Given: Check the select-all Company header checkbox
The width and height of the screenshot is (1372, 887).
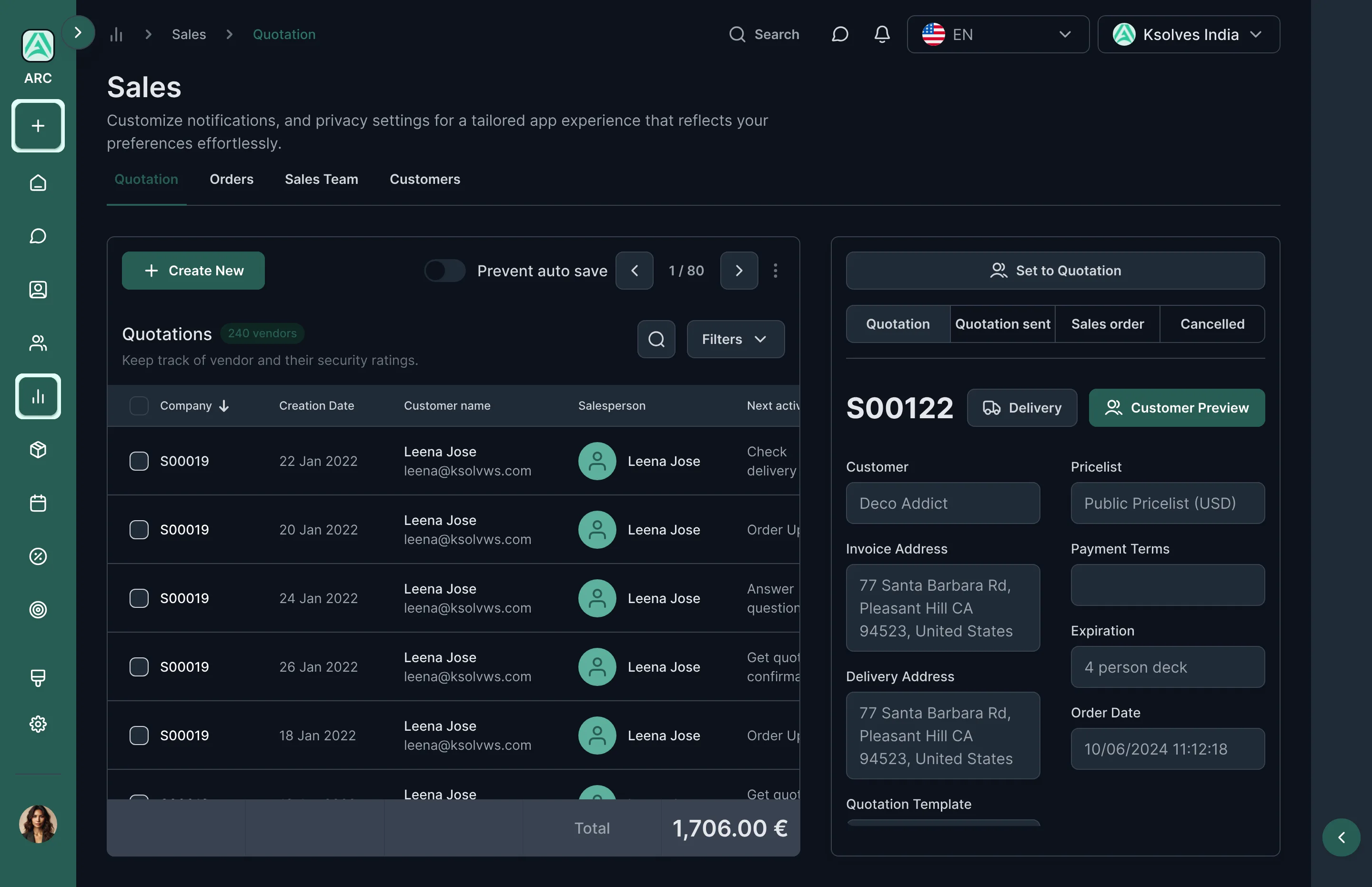Looking at the screenshot, I should click(139, 405).
